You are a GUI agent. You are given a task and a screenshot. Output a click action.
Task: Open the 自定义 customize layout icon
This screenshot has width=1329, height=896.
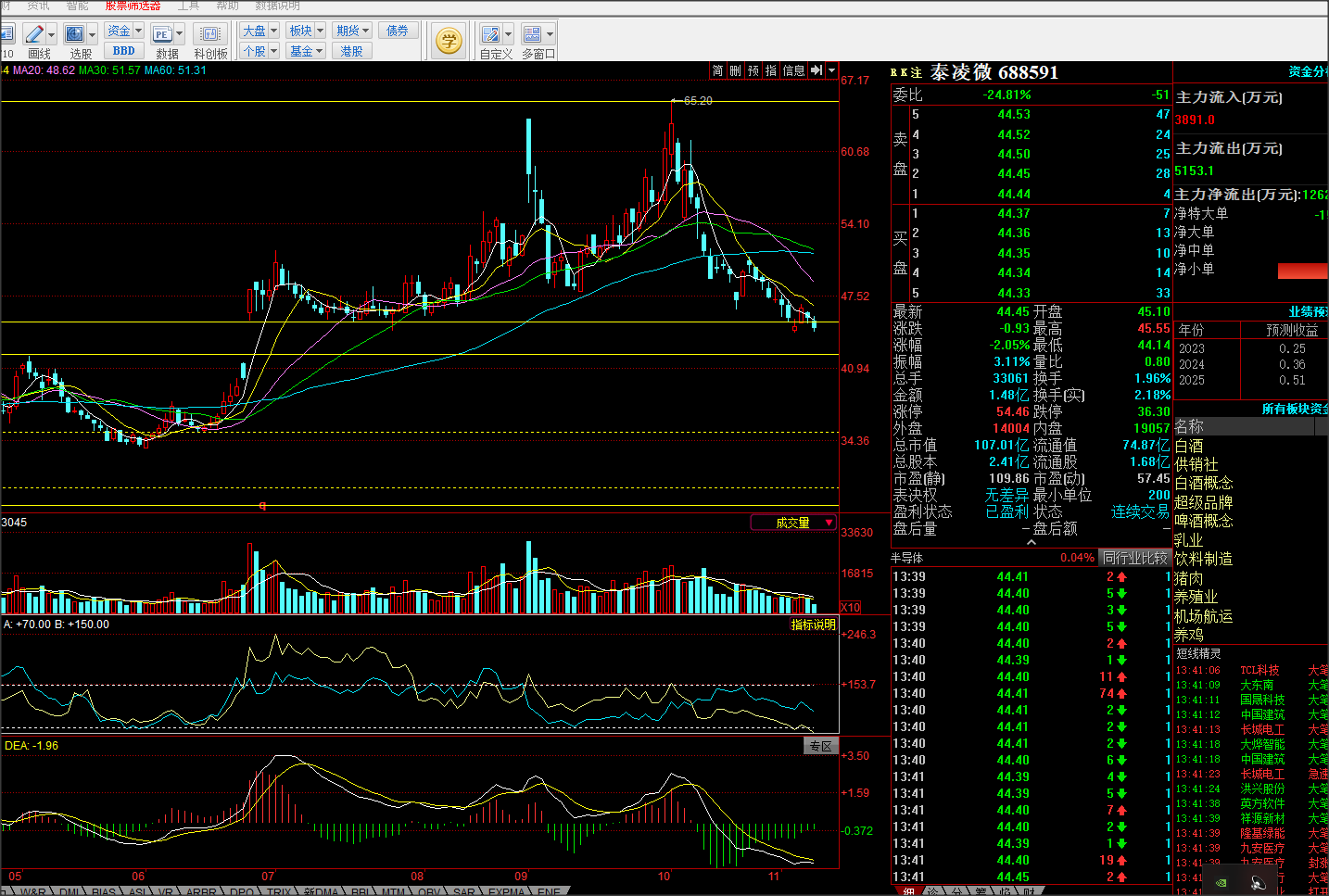click(x=491, y=35)
